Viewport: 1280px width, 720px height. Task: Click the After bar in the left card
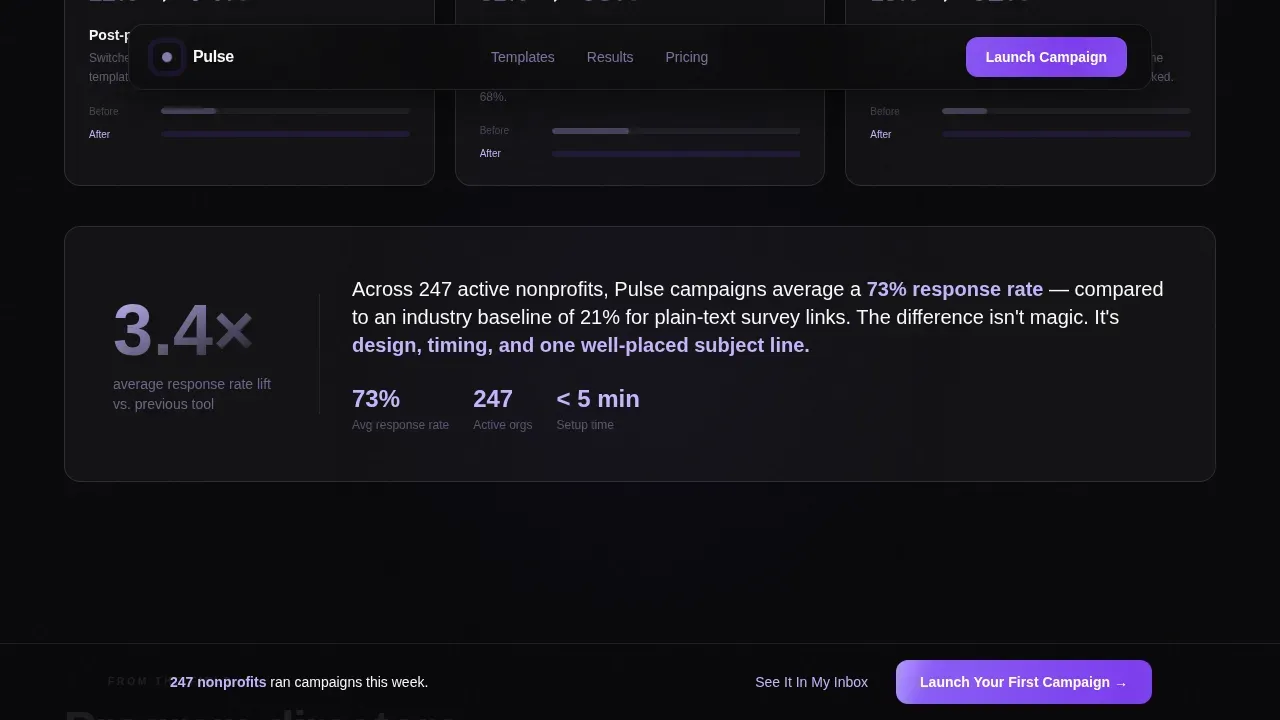click(x=285, y=134)
